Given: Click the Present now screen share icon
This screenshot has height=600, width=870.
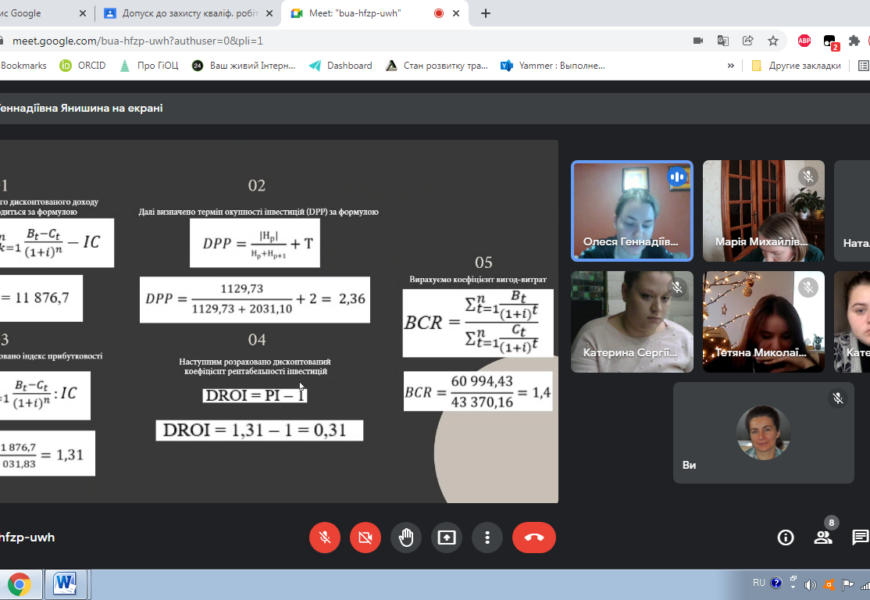Looking at the screenshot, I should pos(446,537).
